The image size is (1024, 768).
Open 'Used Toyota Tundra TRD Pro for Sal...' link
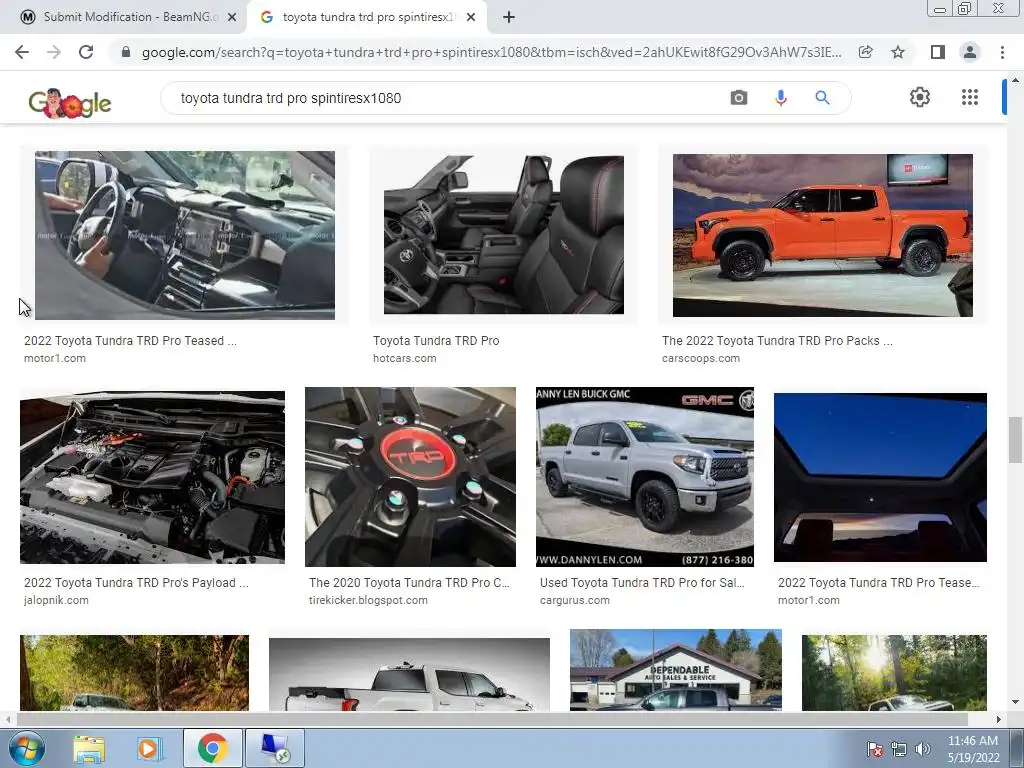pyautogui.click(x=642, y=583)
